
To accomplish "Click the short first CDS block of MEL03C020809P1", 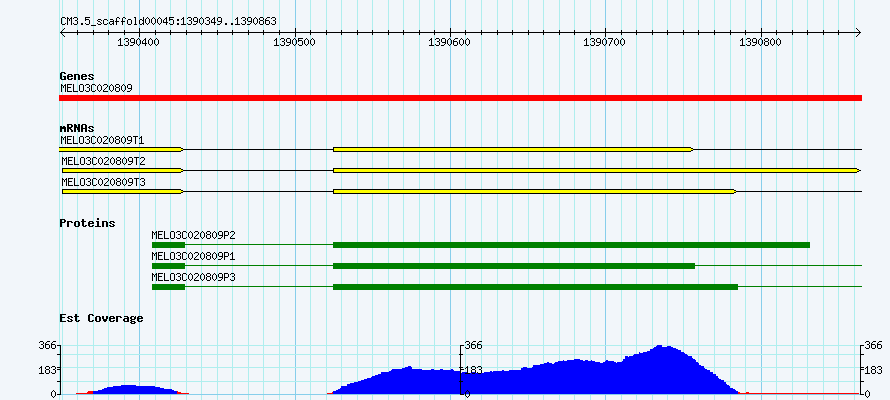I will pos(169,266).
